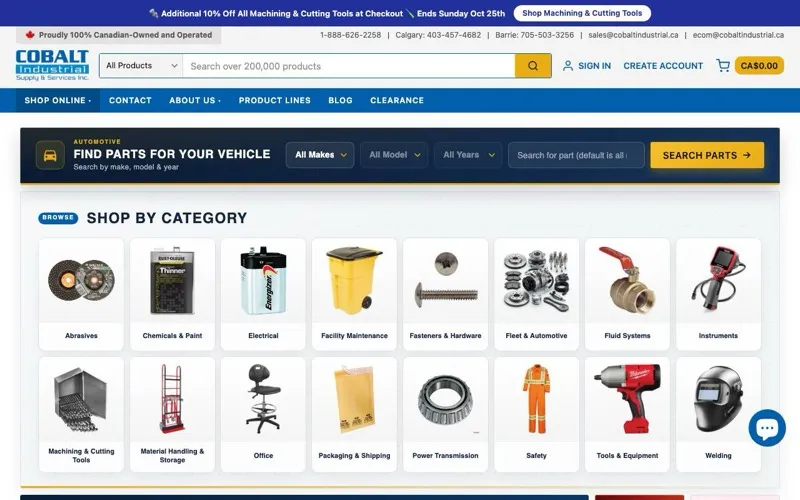800x500 pixels.
Task: Click sales@cobaltindustrial.ca email link
Action: 633,35
